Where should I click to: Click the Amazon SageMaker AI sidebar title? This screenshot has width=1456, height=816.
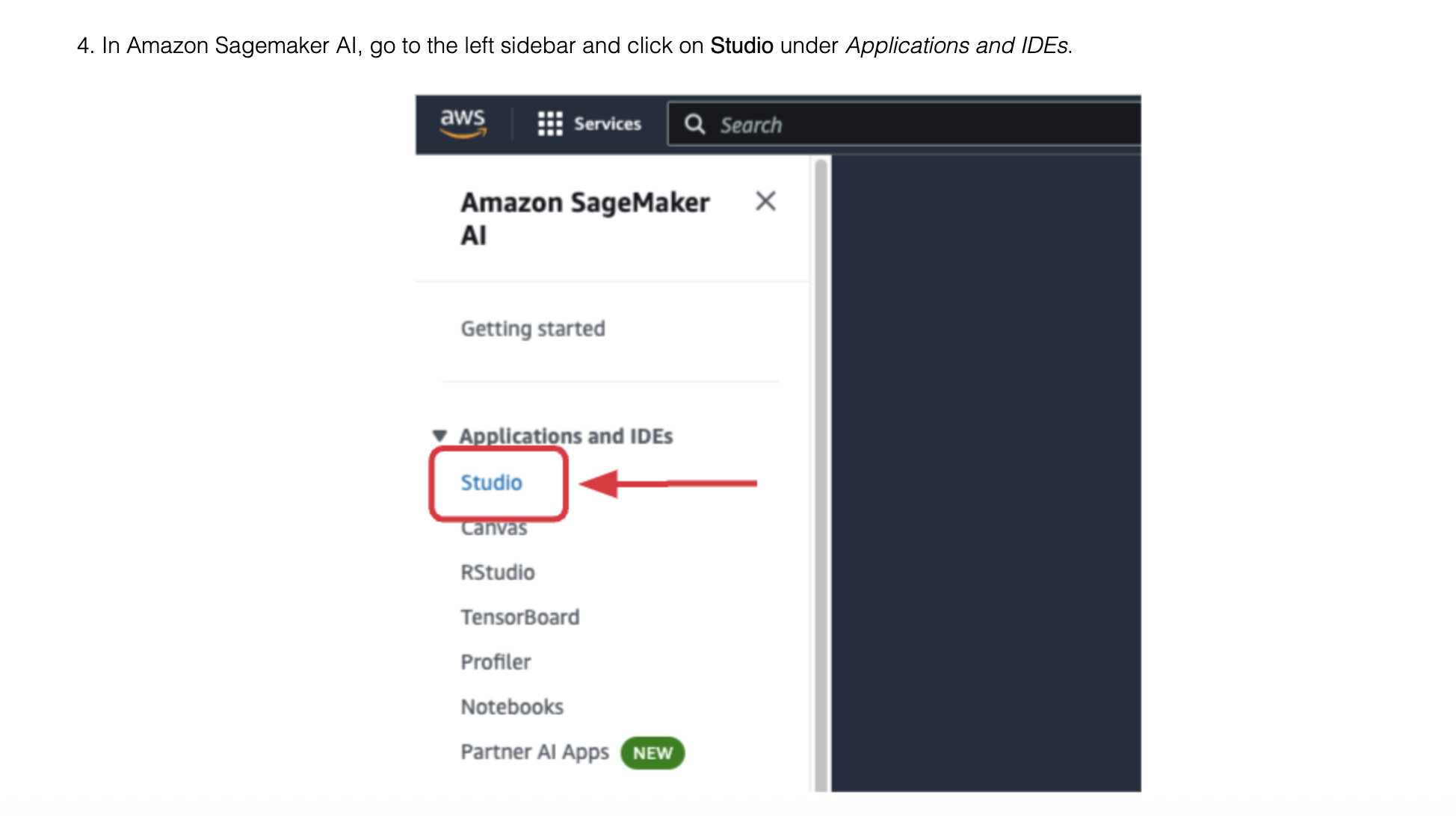tap(585, 218)
